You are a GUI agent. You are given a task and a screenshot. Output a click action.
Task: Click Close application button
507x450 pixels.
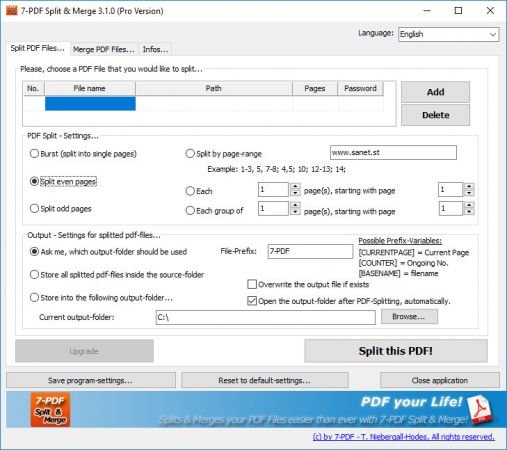(x=440, y=380)
